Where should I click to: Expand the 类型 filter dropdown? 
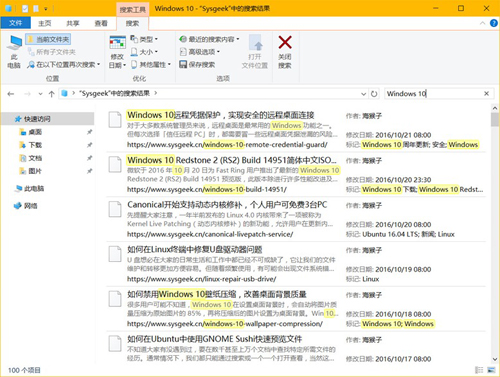pyautogui.click(x=144, y=39)
